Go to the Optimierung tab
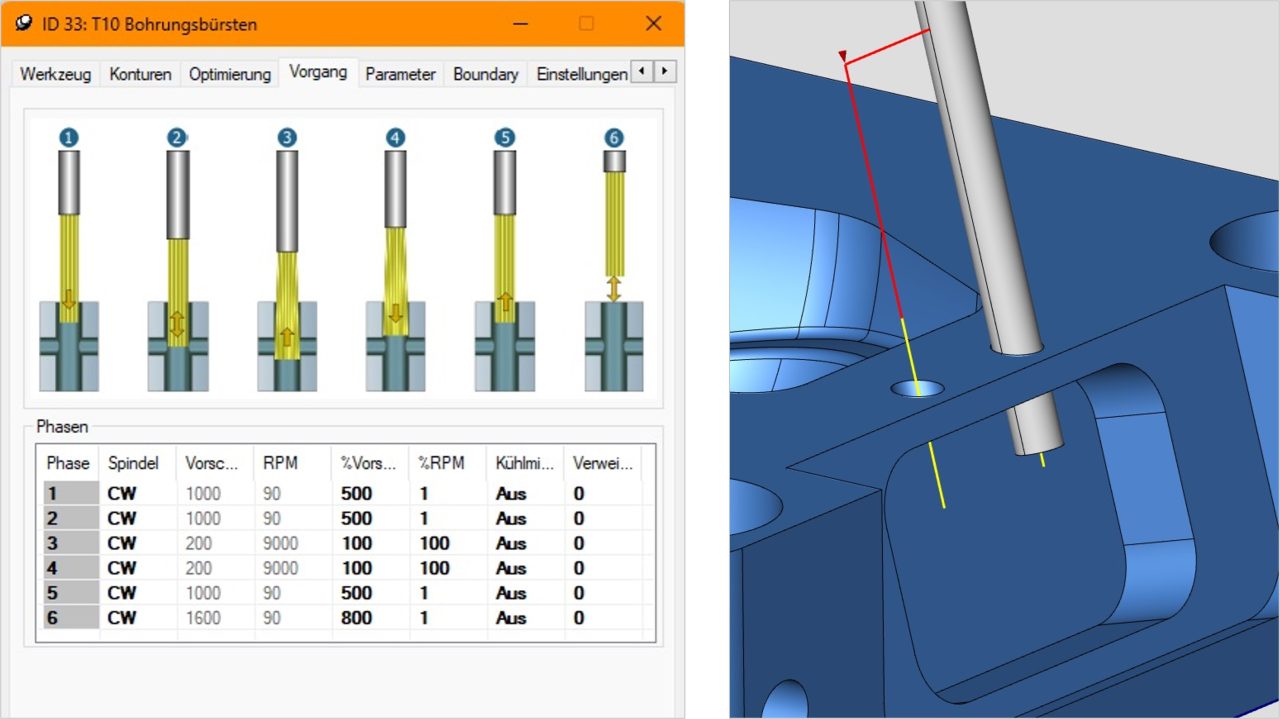Viewport: 1280px width, 719px height. 230,74
